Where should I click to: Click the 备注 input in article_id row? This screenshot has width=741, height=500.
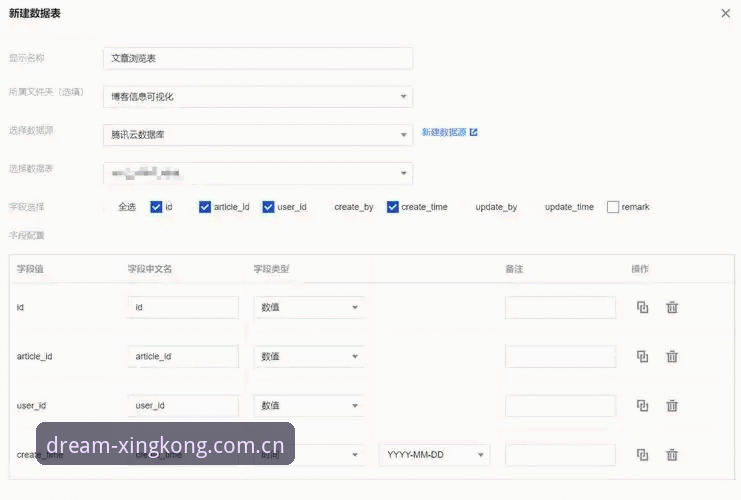pos(560,356)
